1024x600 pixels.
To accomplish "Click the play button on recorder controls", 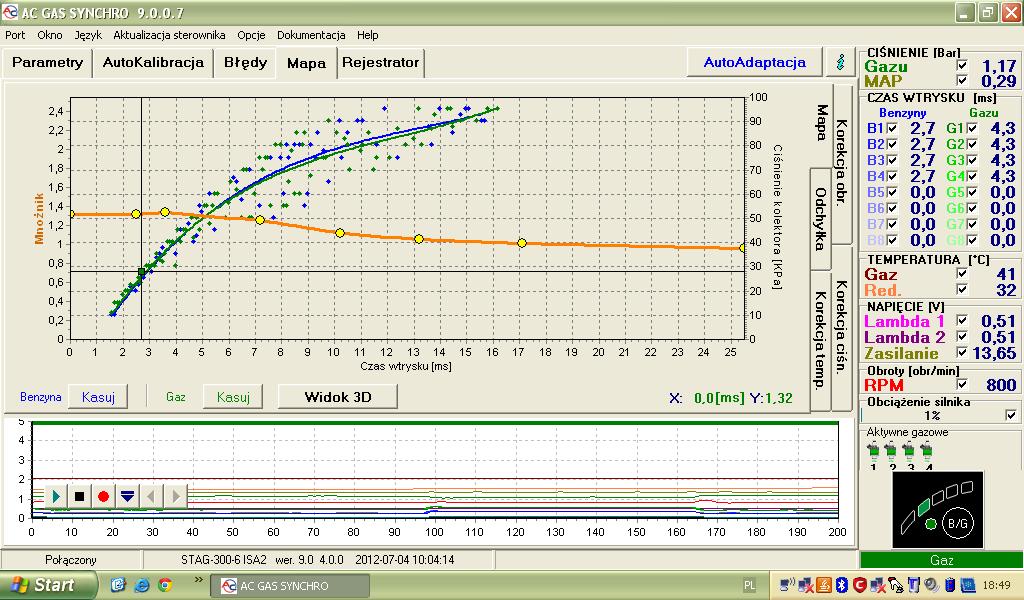I will (56, 496).
